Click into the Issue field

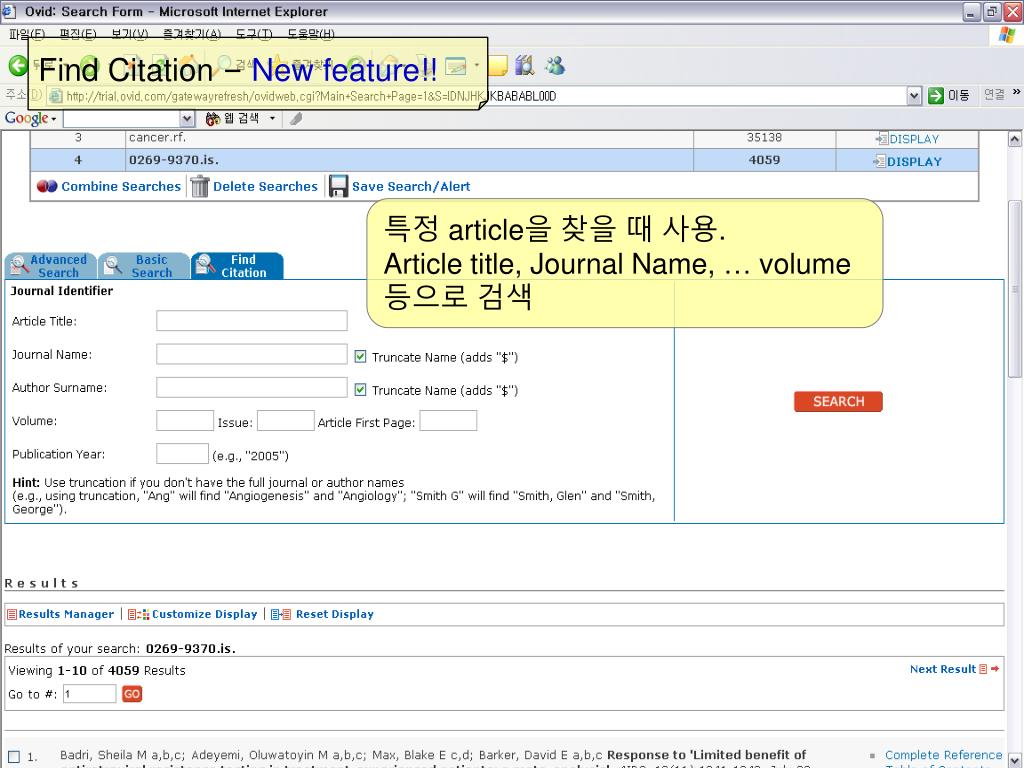point(286,421)
